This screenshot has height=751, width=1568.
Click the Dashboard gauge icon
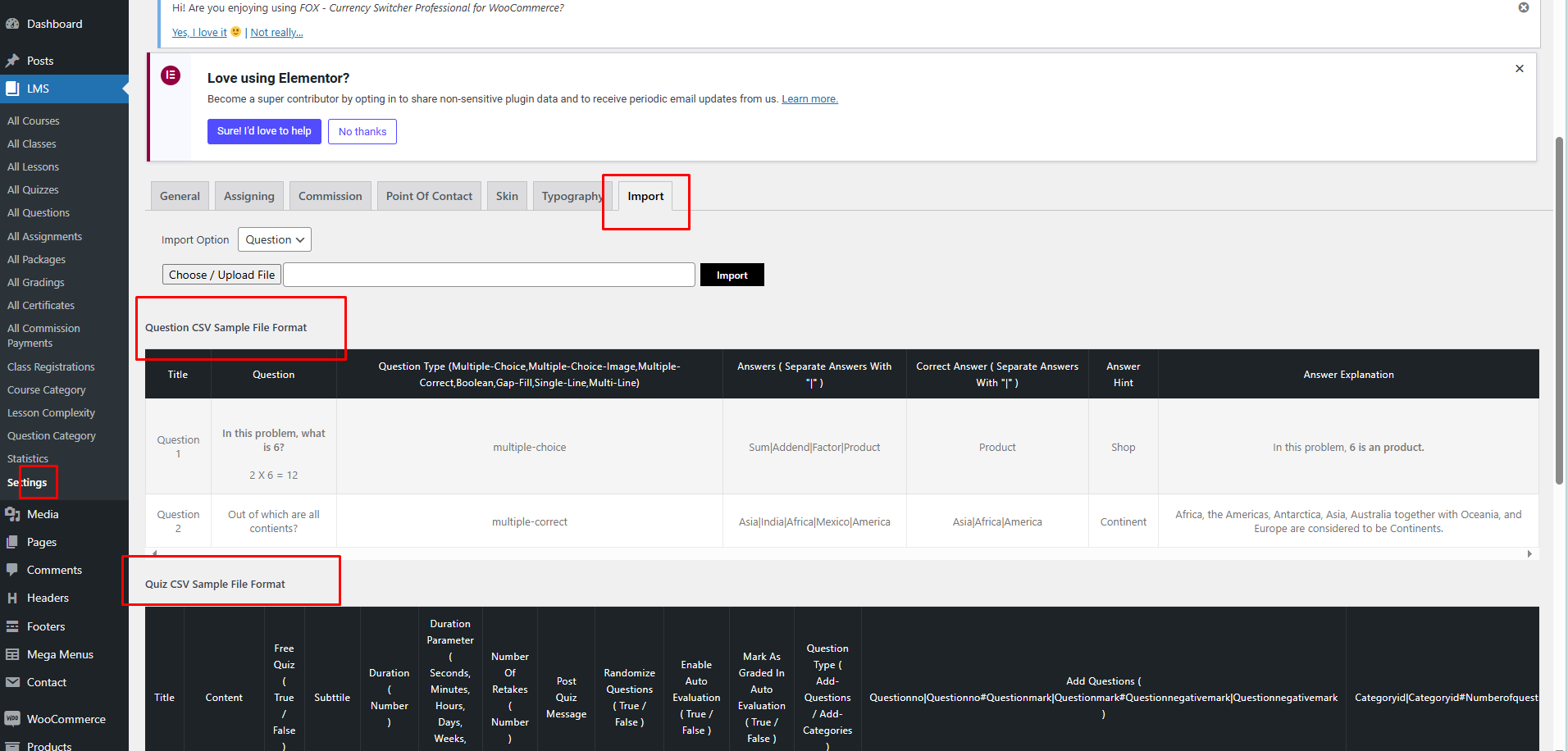click(x=12, y=24)
